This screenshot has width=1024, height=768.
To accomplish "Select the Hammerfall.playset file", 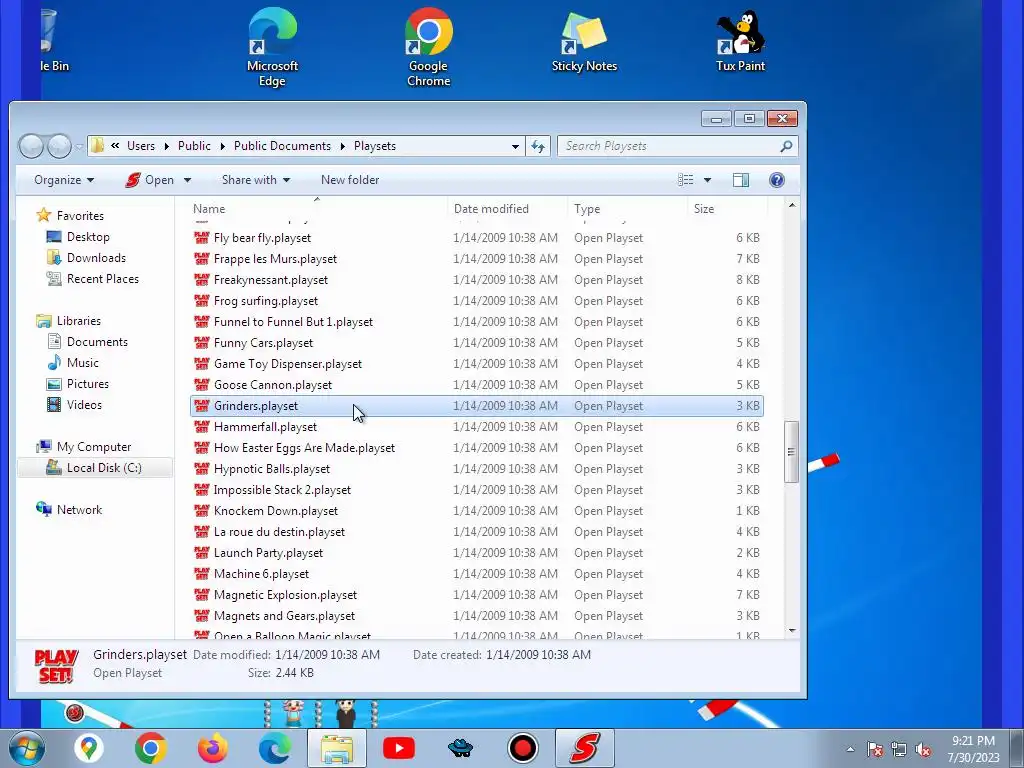I will (x=477, y=426).
